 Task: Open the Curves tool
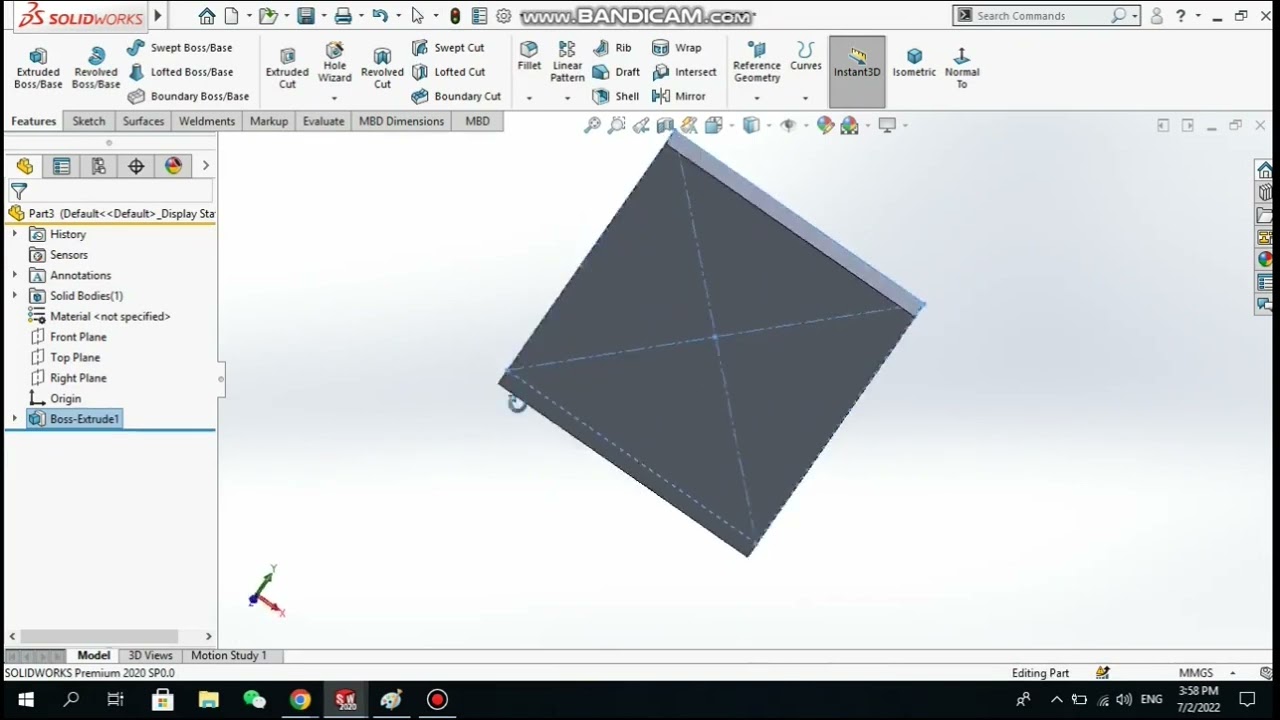pyautogui.click(x=805, y=57)
